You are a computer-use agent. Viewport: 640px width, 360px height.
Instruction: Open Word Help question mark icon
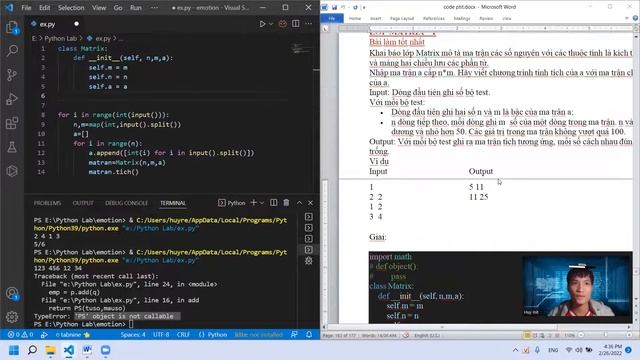tap(635, 18)
